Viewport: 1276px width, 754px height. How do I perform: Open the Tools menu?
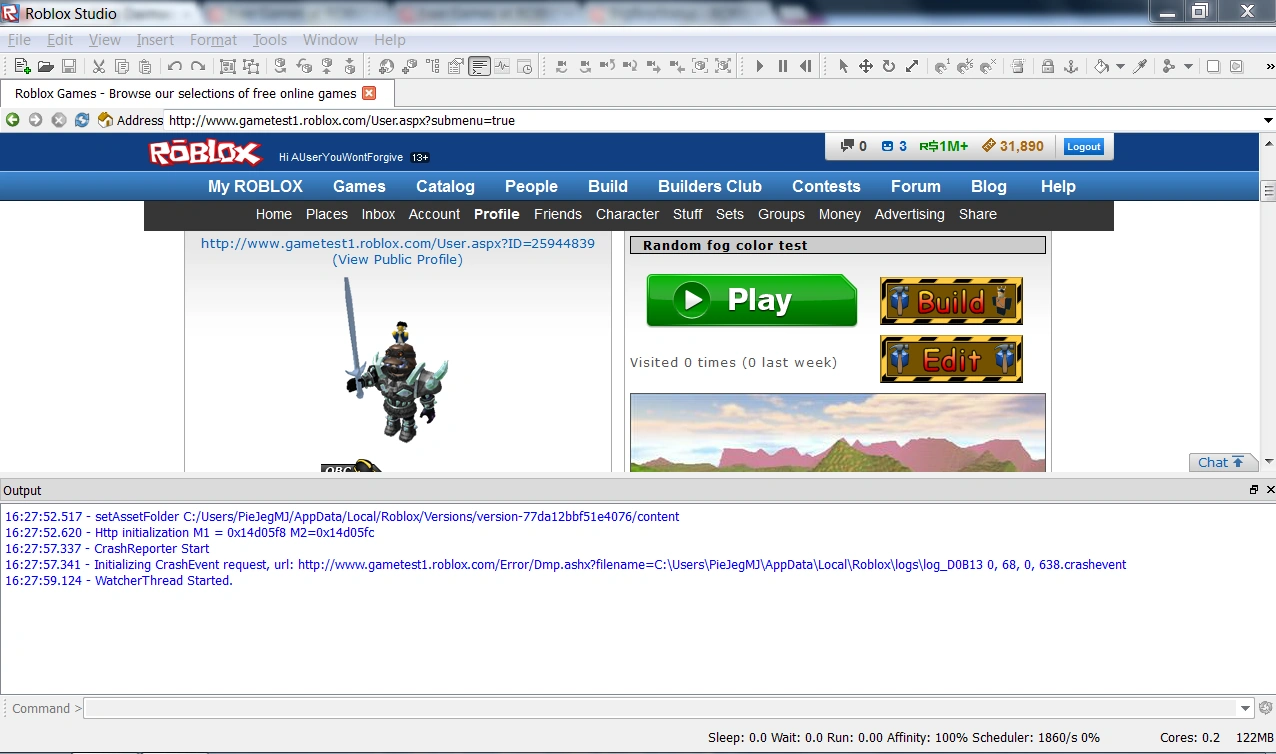click(270, 40)
